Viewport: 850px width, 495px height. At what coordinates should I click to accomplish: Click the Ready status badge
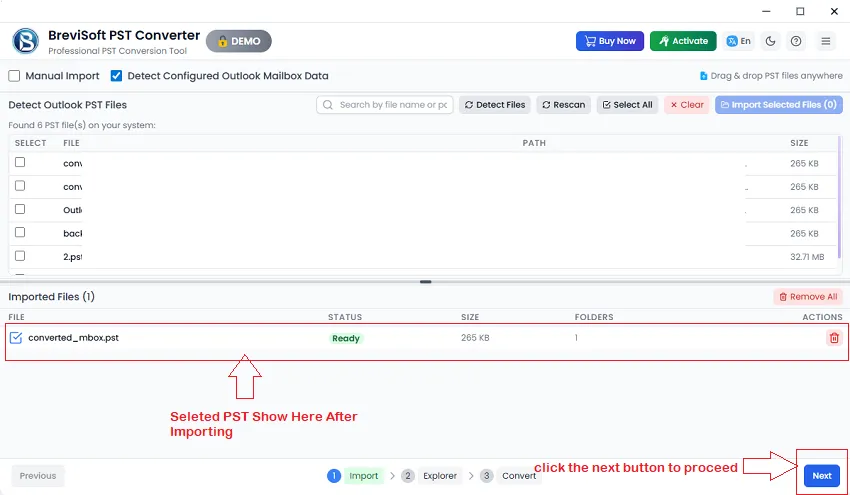pyautogui.click(x=346, y=338)
